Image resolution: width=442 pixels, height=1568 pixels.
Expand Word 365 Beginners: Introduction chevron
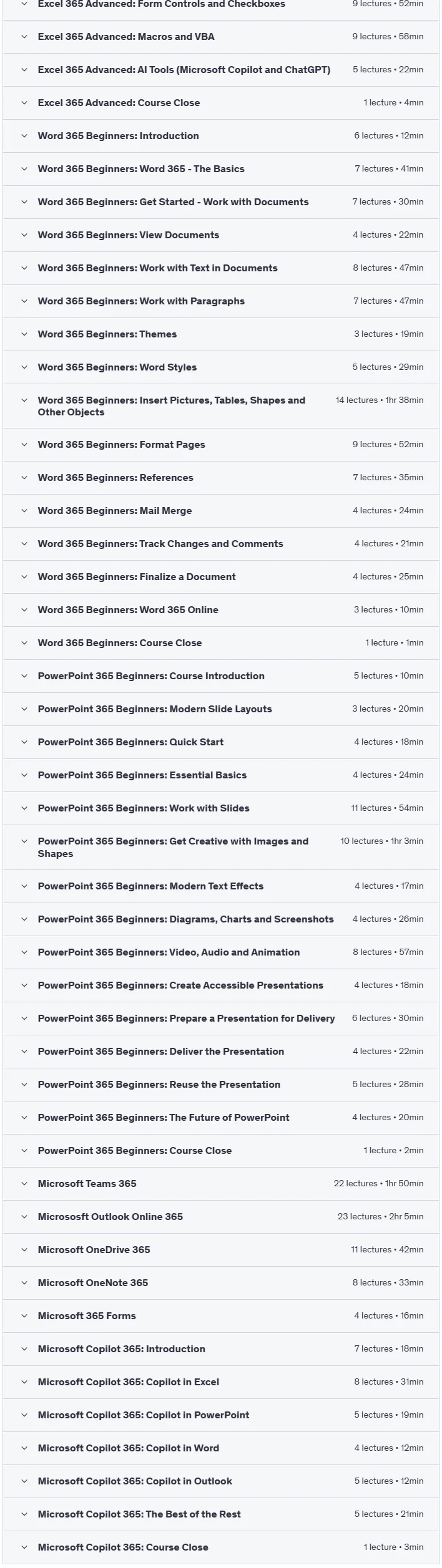click(24, 136)
